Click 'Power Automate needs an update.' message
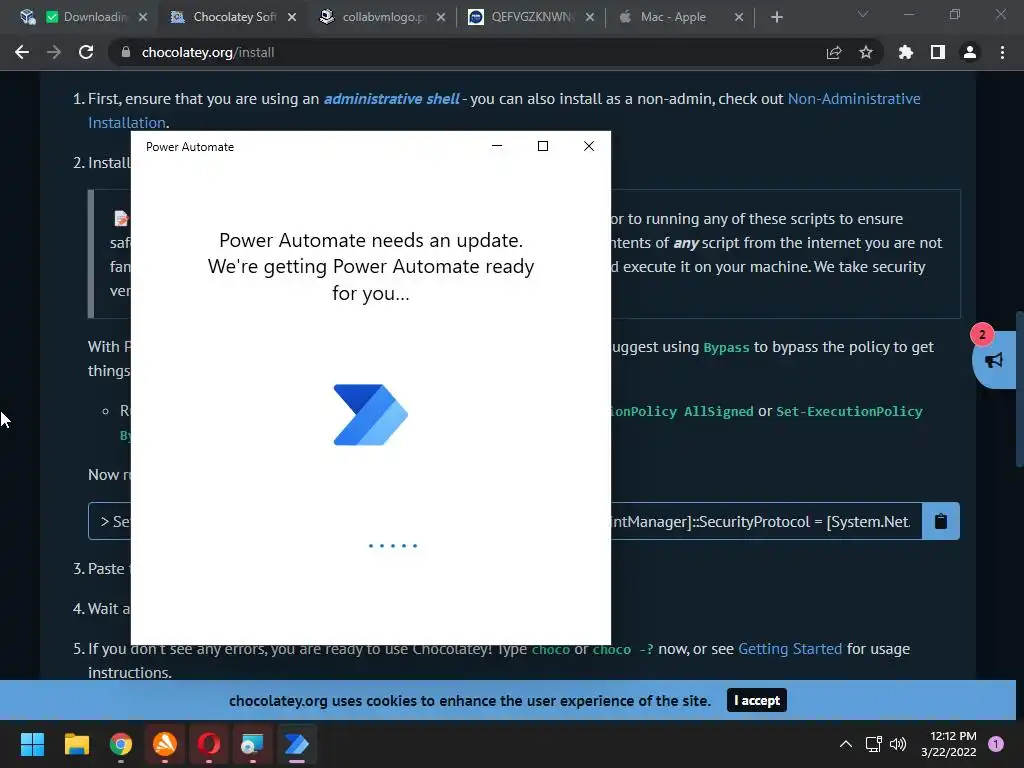 click(371, 240)
